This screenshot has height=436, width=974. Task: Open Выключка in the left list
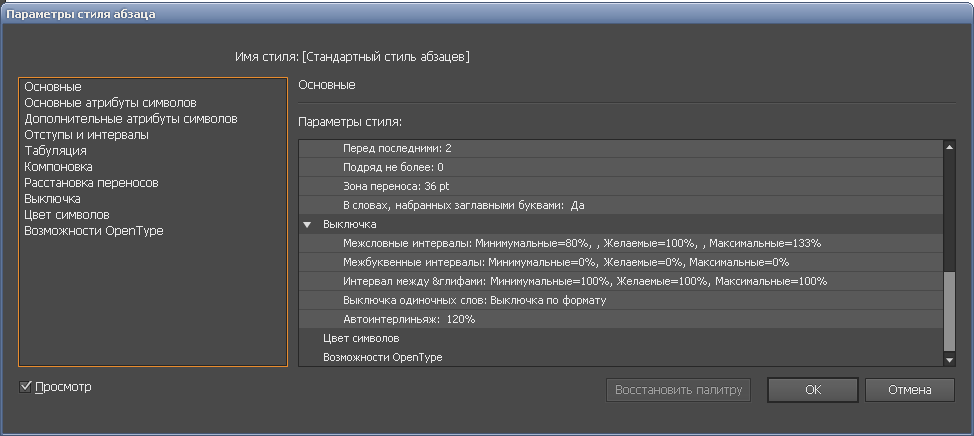52,199
